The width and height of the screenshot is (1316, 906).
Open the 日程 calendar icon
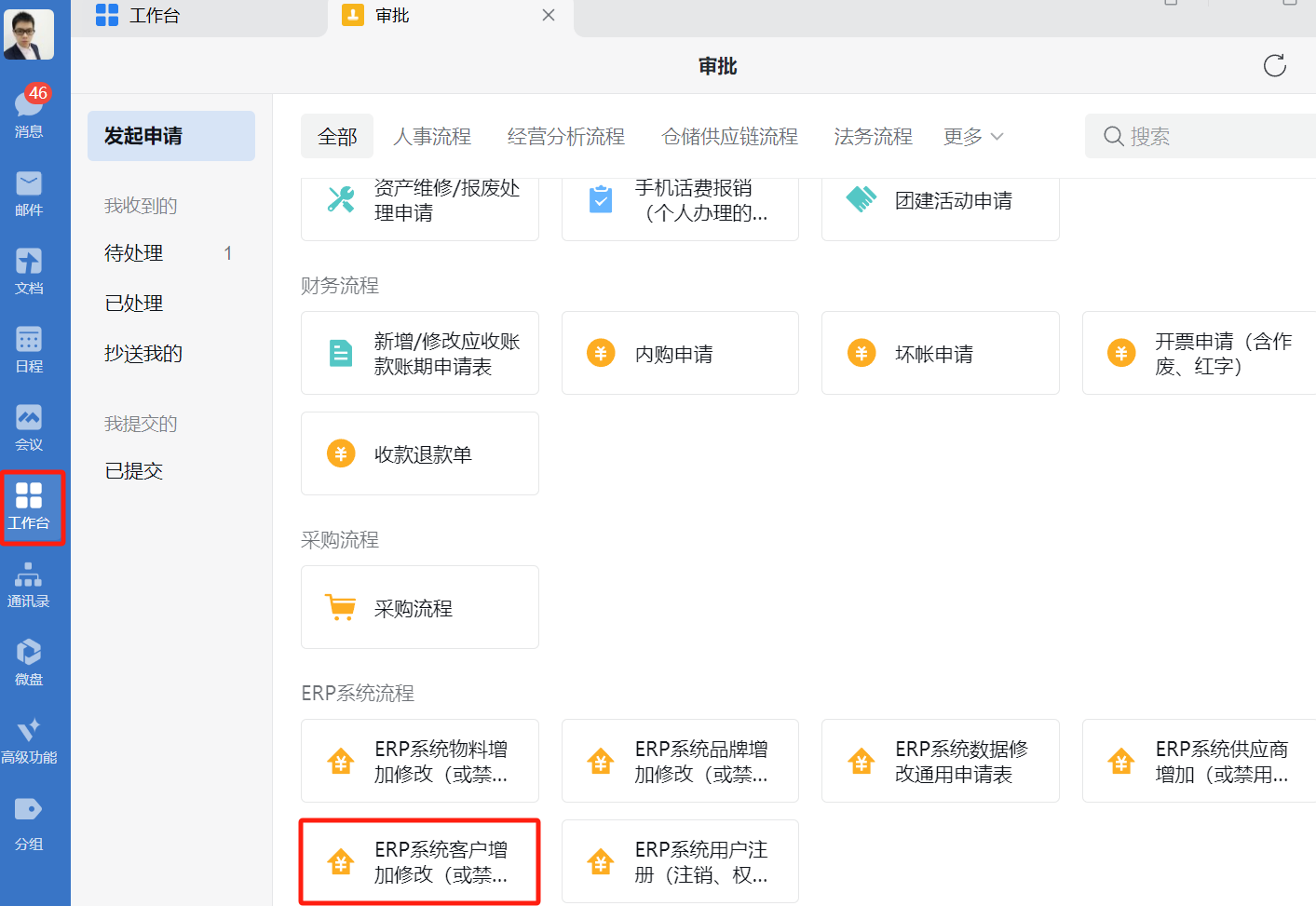[29, 349]
